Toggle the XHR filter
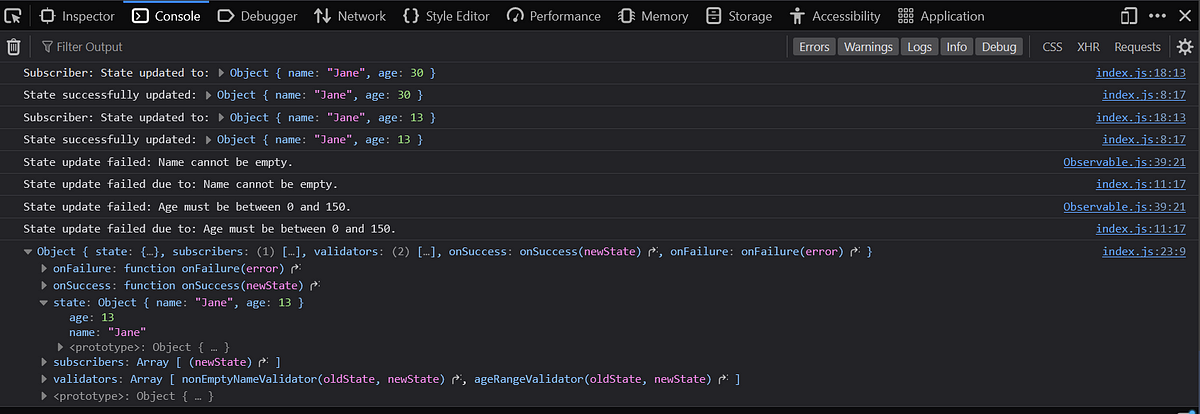 tap(1088, 47)
